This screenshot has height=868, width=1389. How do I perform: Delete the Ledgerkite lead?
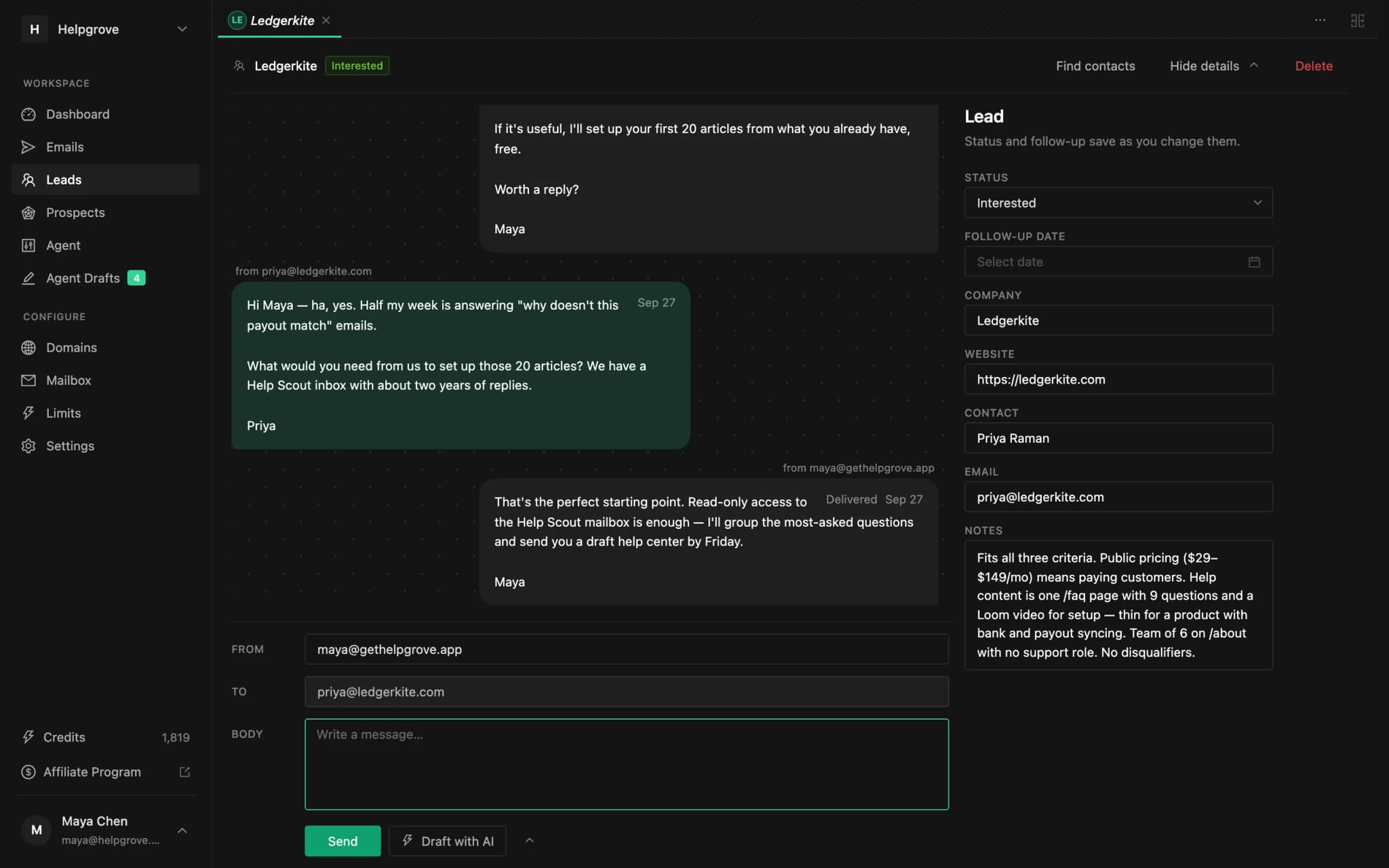pyautogui.click(x=1314, y=66)
